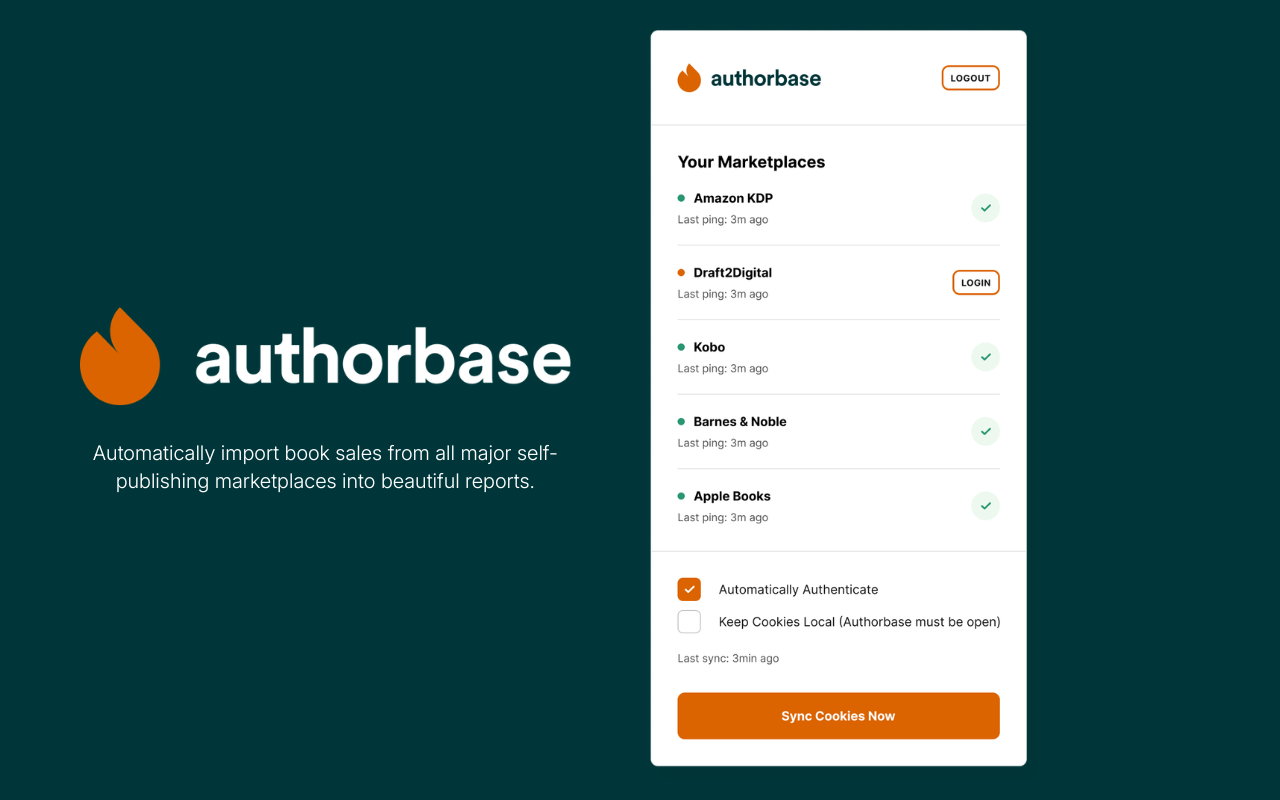Click the LOGIN button for Draft2Digital
The image size is (1280, 800).
975,283
